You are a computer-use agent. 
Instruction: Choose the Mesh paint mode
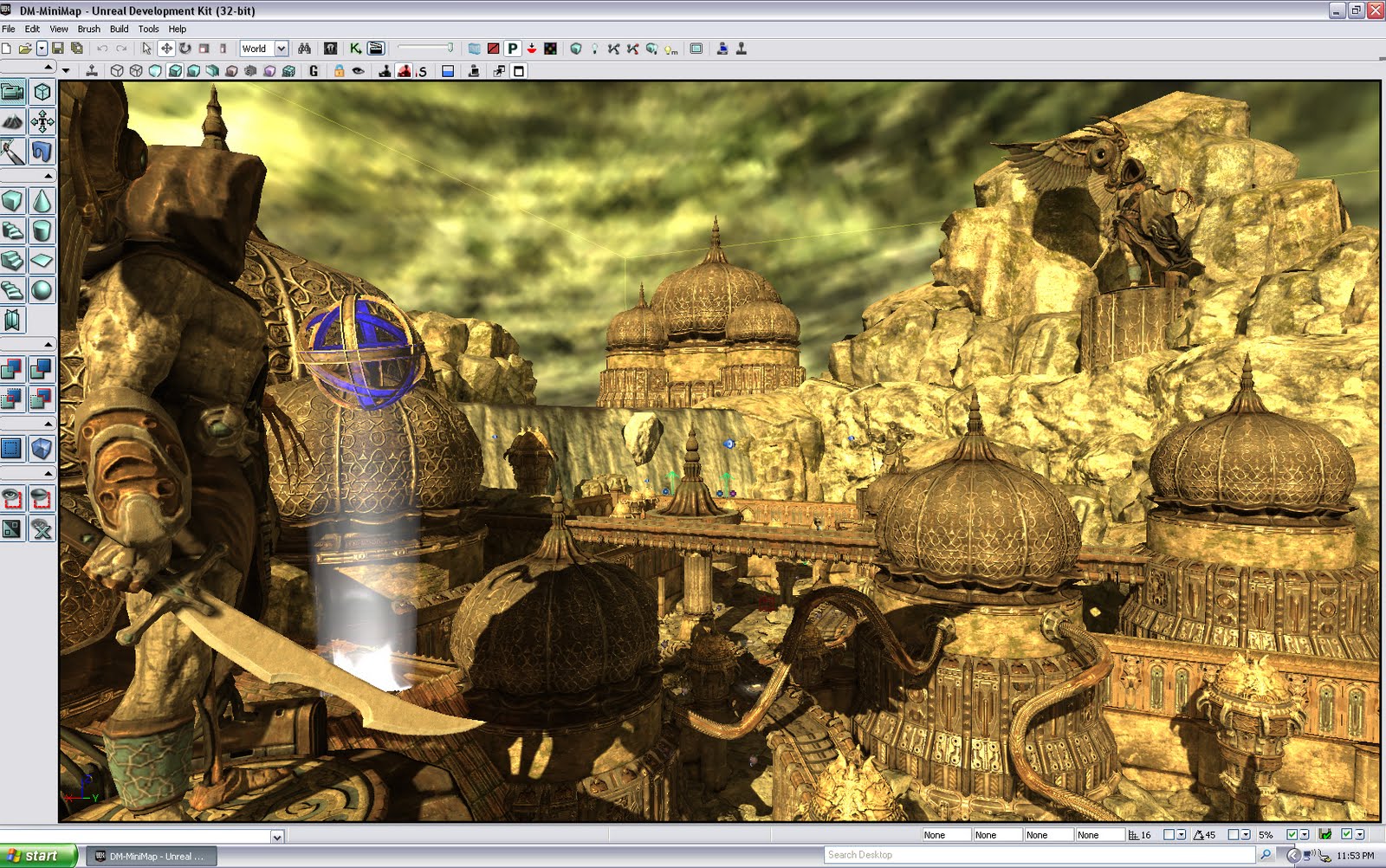click(x=13, y=152)
